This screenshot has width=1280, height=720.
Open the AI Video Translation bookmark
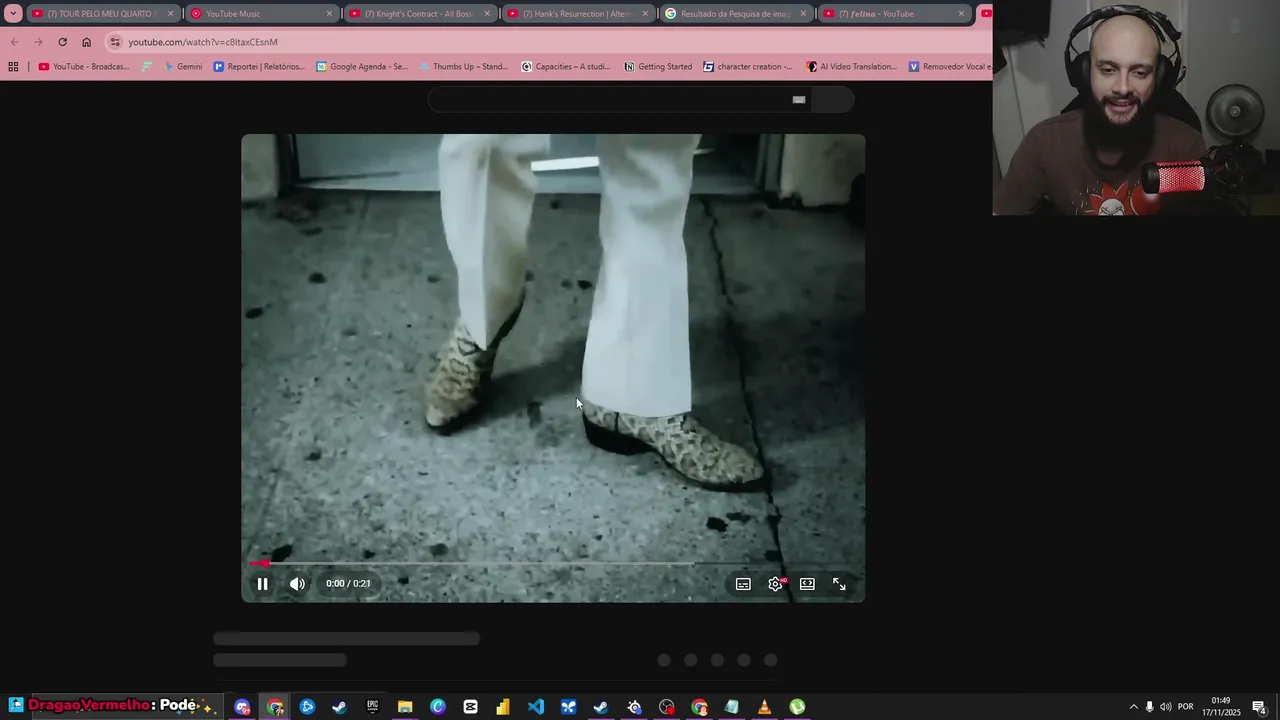click(x=851, y=67)
